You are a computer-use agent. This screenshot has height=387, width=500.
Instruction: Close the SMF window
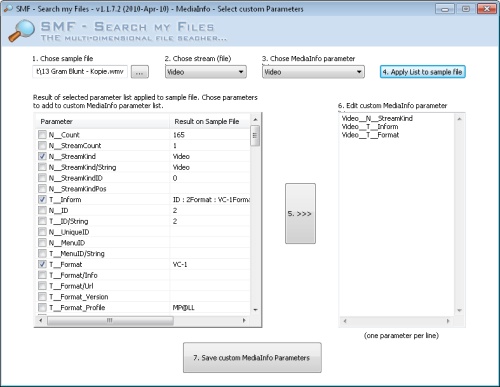486,9
